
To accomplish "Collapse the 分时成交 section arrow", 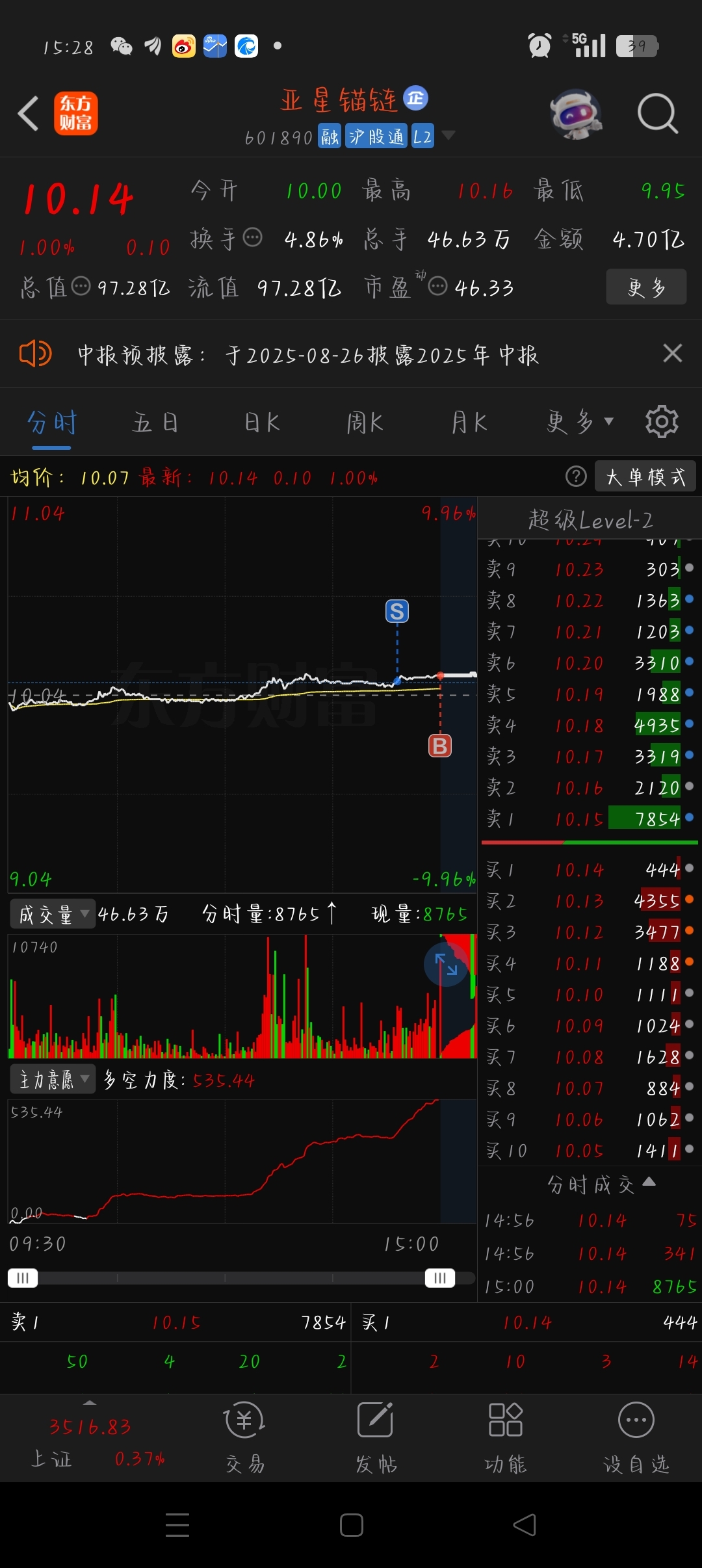I will (649, 1182).
